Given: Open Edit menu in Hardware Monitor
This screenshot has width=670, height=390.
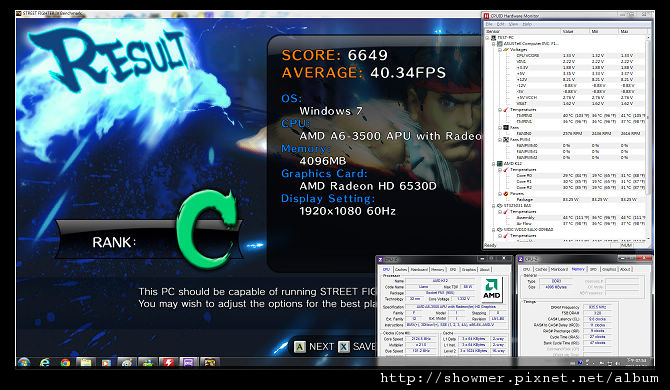Looking at the screenshot, I should pos(500,24).
